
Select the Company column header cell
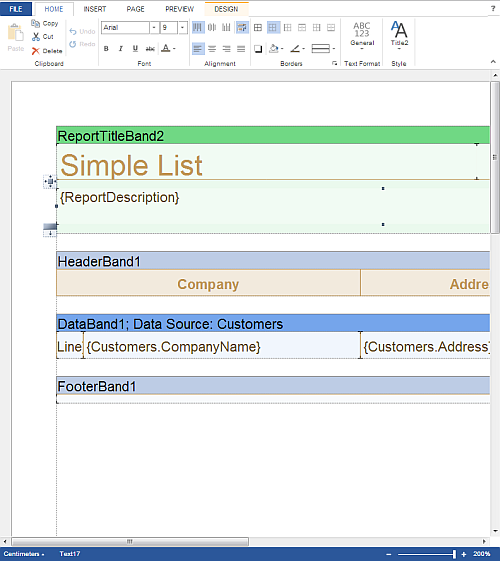[x=208, y=283]
